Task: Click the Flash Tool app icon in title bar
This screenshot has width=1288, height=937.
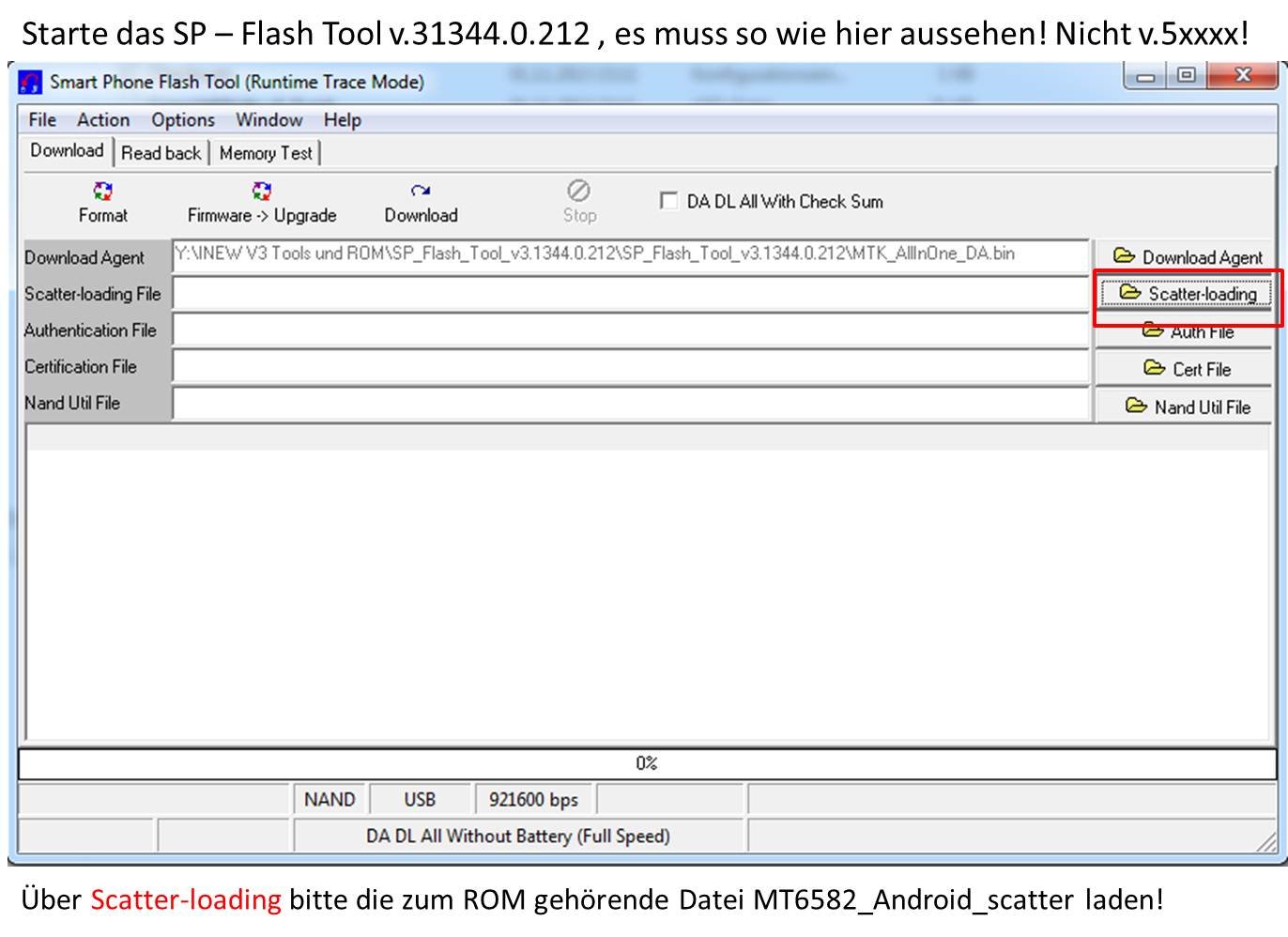Action: [31, 82]
